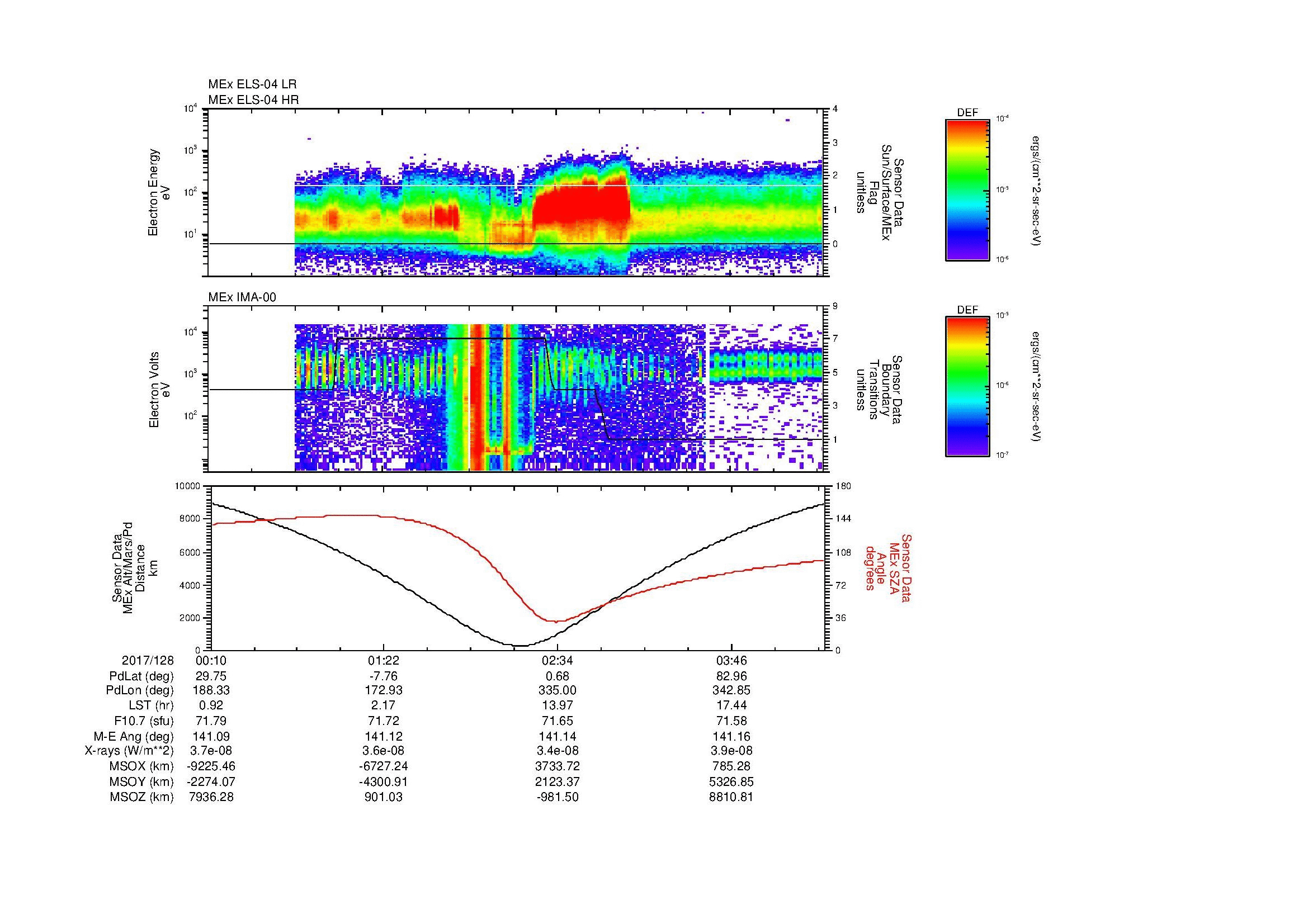Click the PdLon value '188.33'
Screen dimensions: 1308x924
coord(211,690)
